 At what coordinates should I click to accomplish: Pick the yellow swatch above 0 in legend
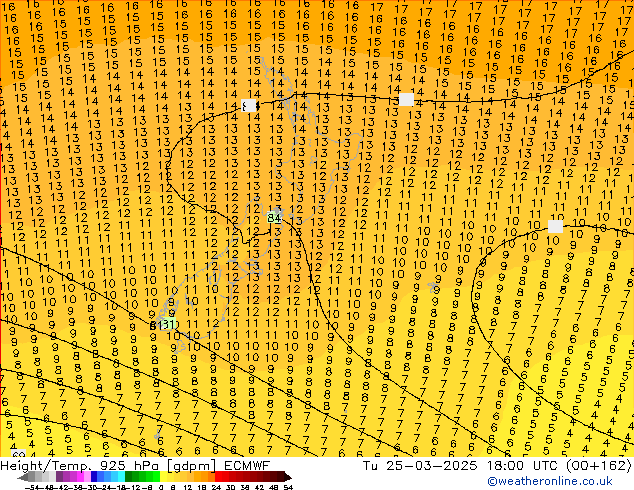tap(164, 477)
